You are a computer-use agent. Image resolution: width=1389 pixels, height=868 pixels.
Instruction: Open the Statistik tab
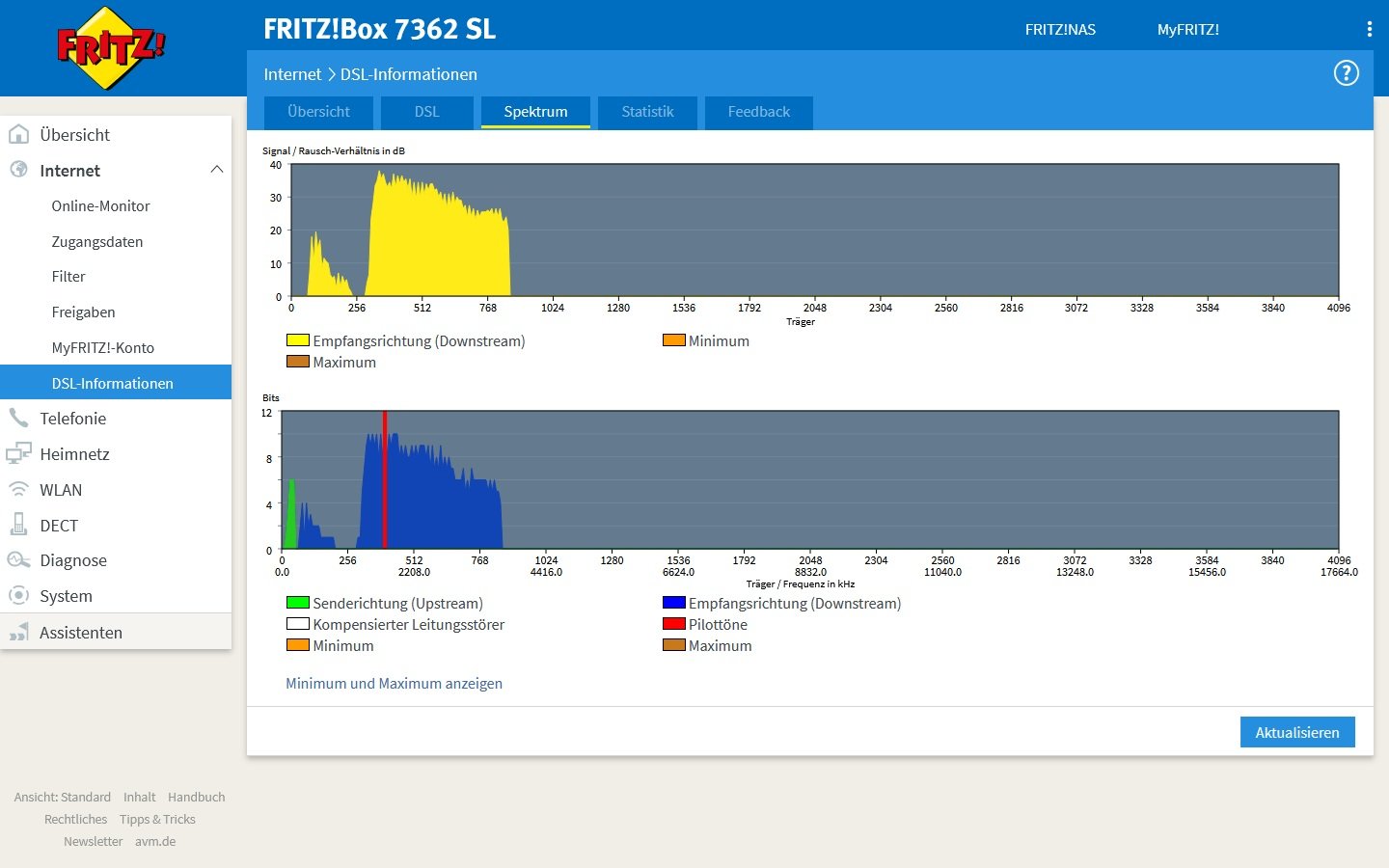647,112
